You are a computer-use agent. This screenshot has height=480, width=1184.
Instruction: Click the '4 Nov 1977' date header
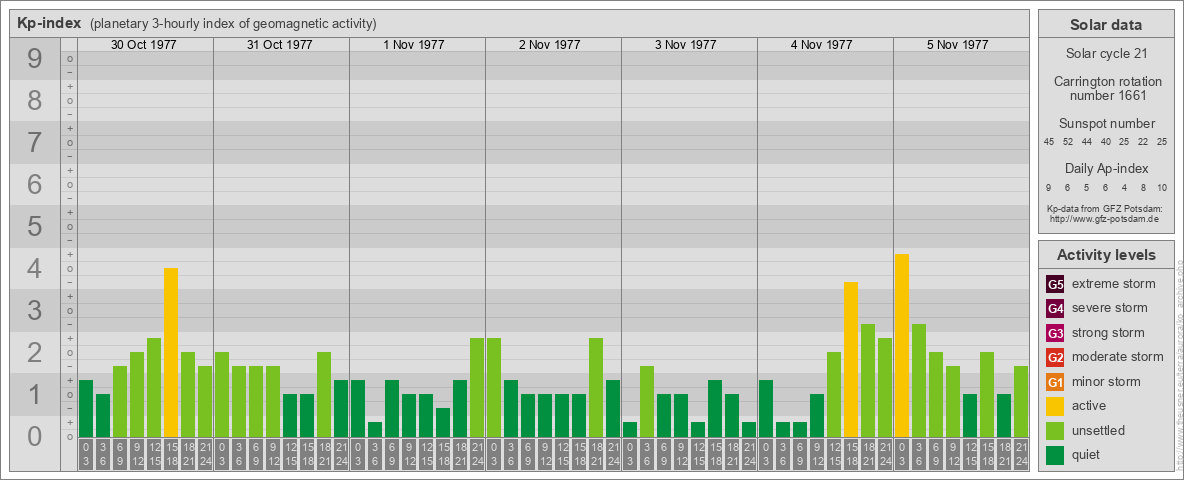coord(822,45)
